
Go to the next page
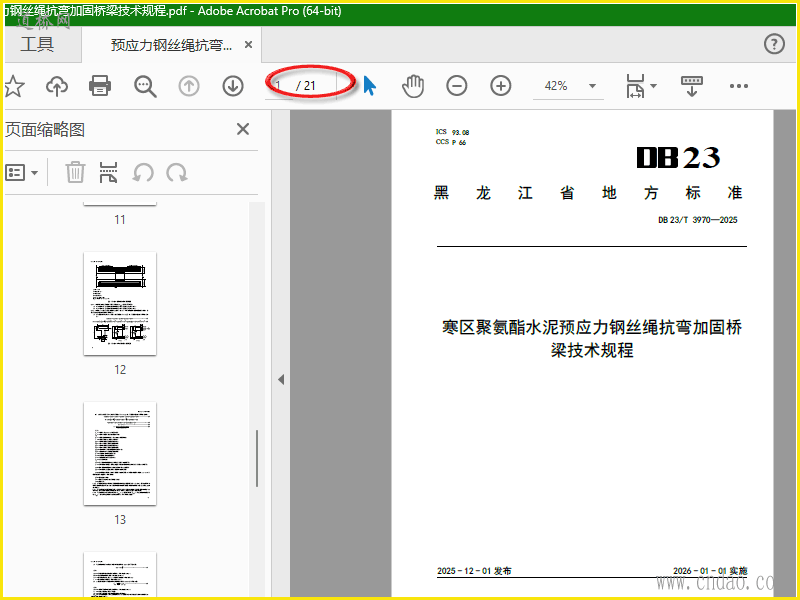point(233,86)
